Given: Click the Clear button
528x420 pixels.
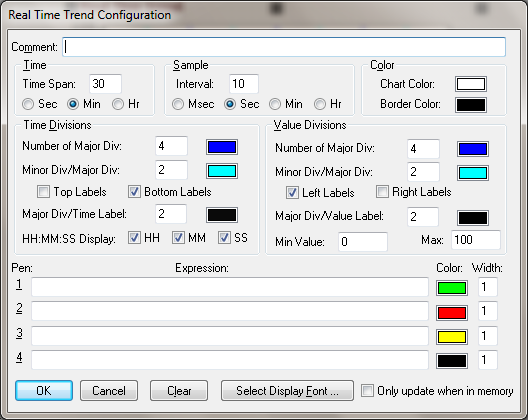Looking at the screenshot, I should pos(179,391).
